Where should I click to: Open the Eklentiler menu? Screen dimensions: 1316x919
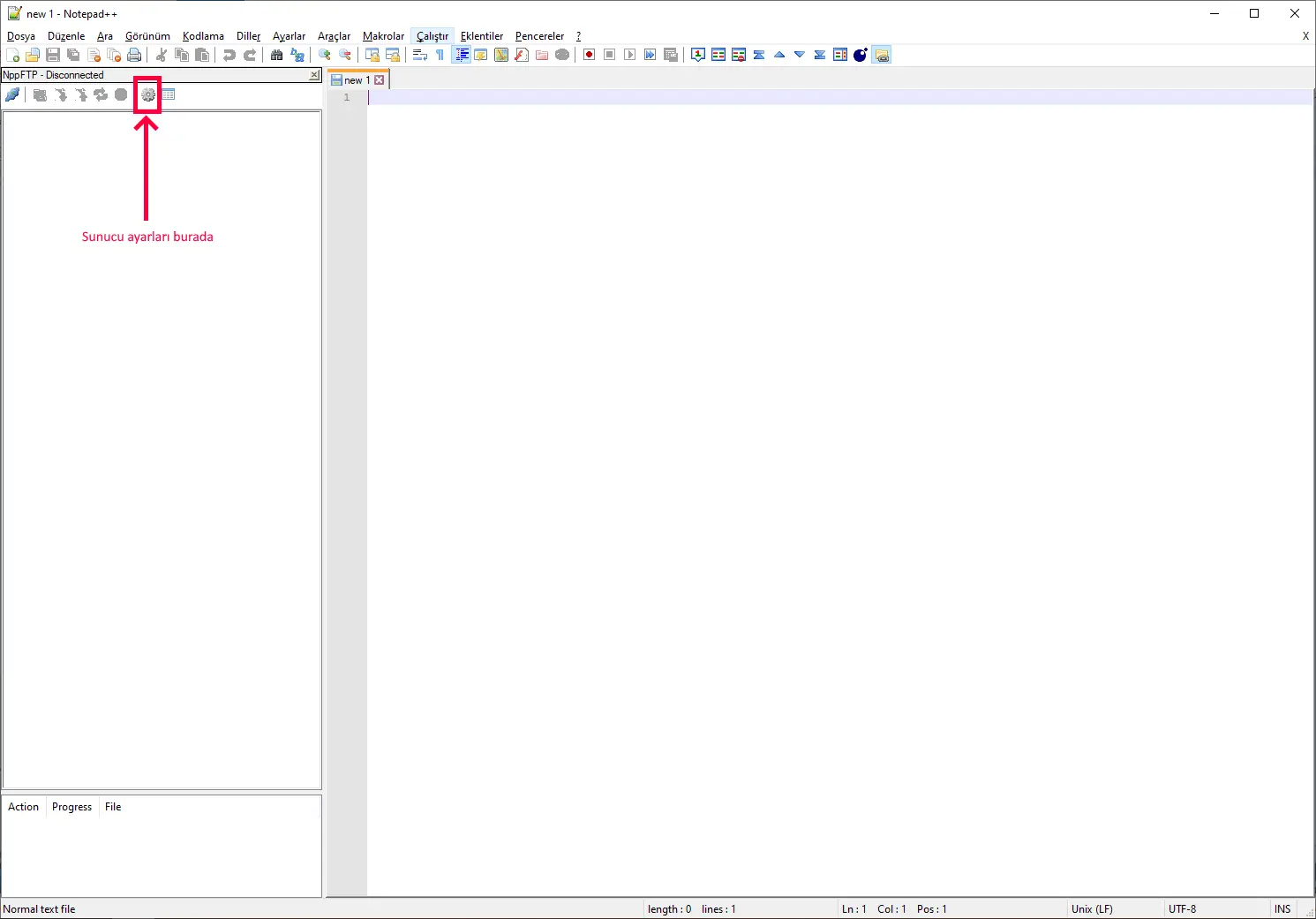(x=482, y=36)
